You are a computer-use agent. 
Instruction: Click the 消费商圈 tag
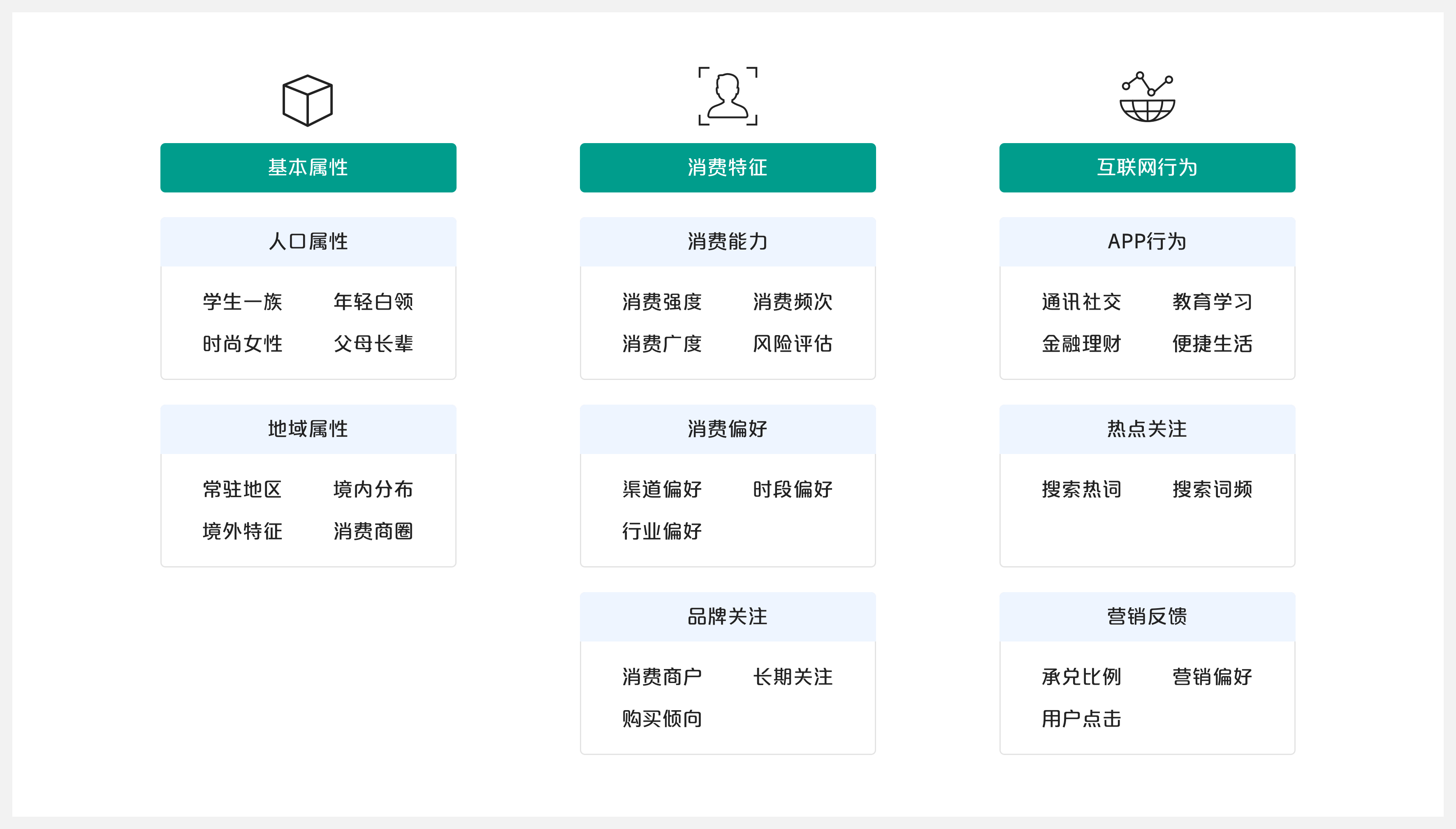tap(373, 531)
